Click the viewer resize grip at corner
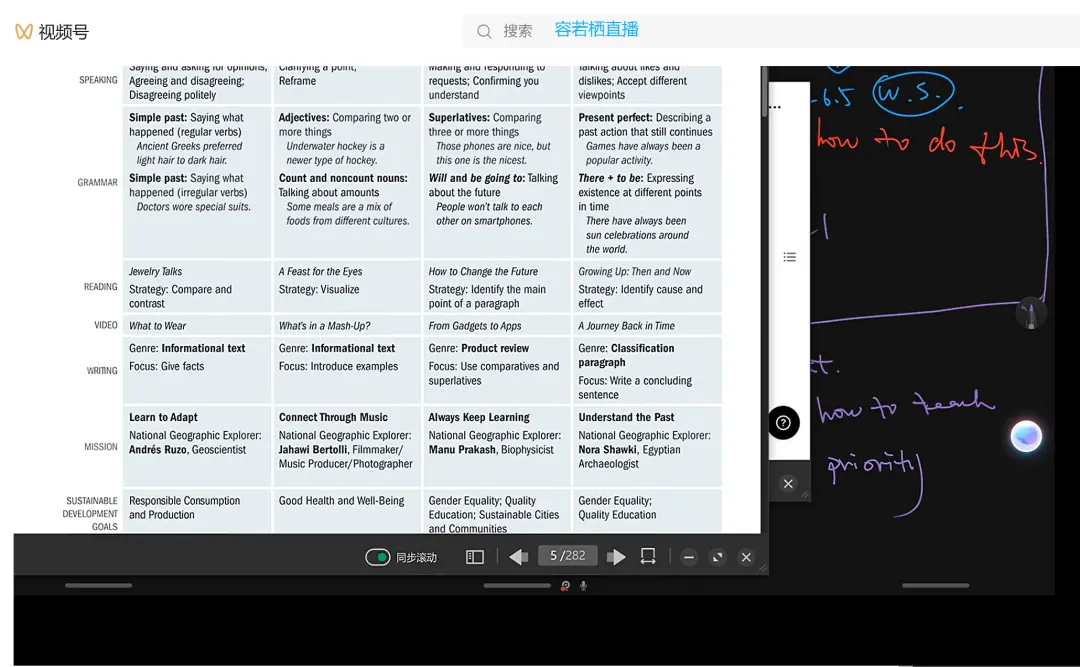Image resolution: width=1080 pixels, height=667 pixels. point(762,568)
